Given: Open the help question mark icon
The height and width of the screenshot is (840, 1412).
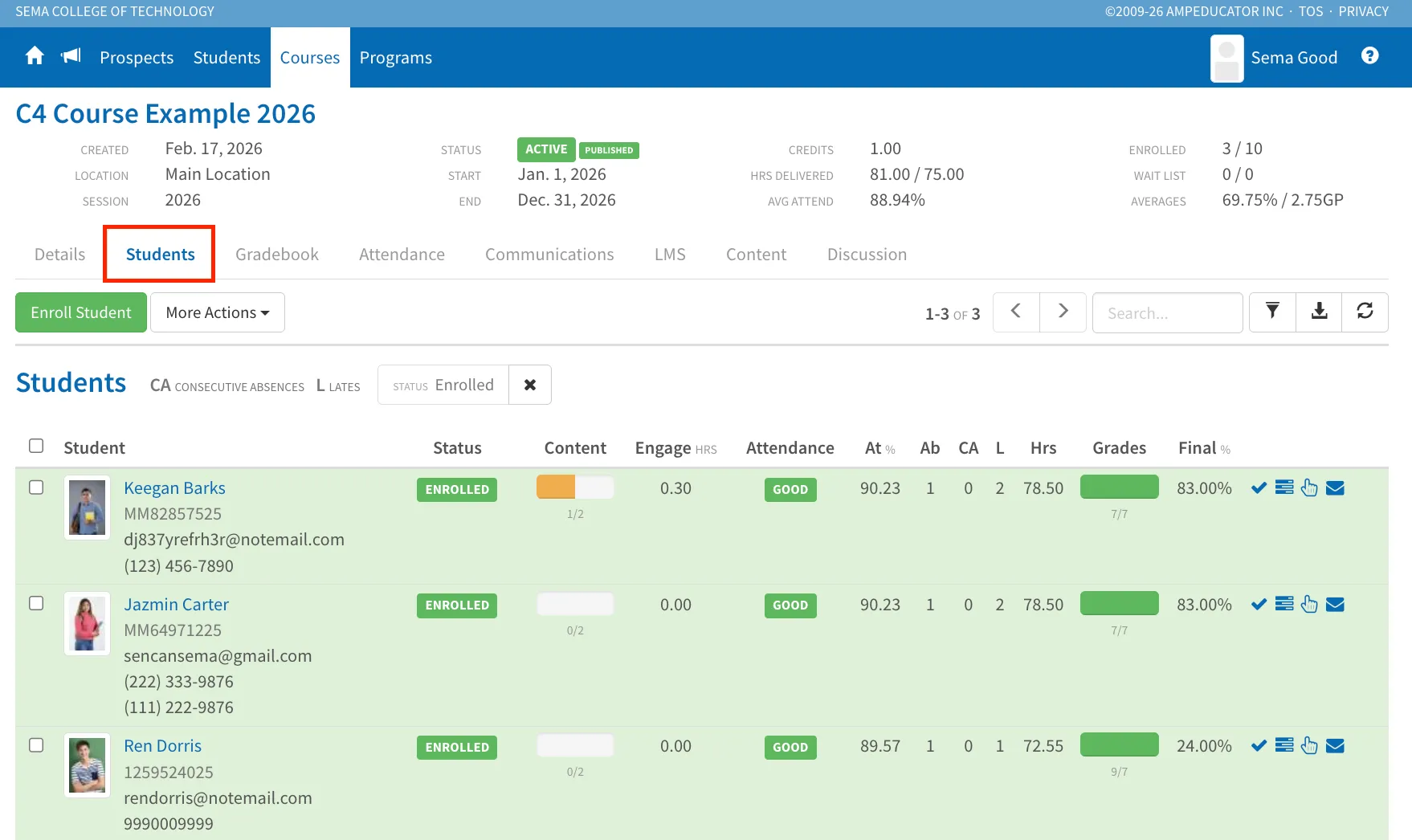Looking at the screenshot, I should [1370, 55].
